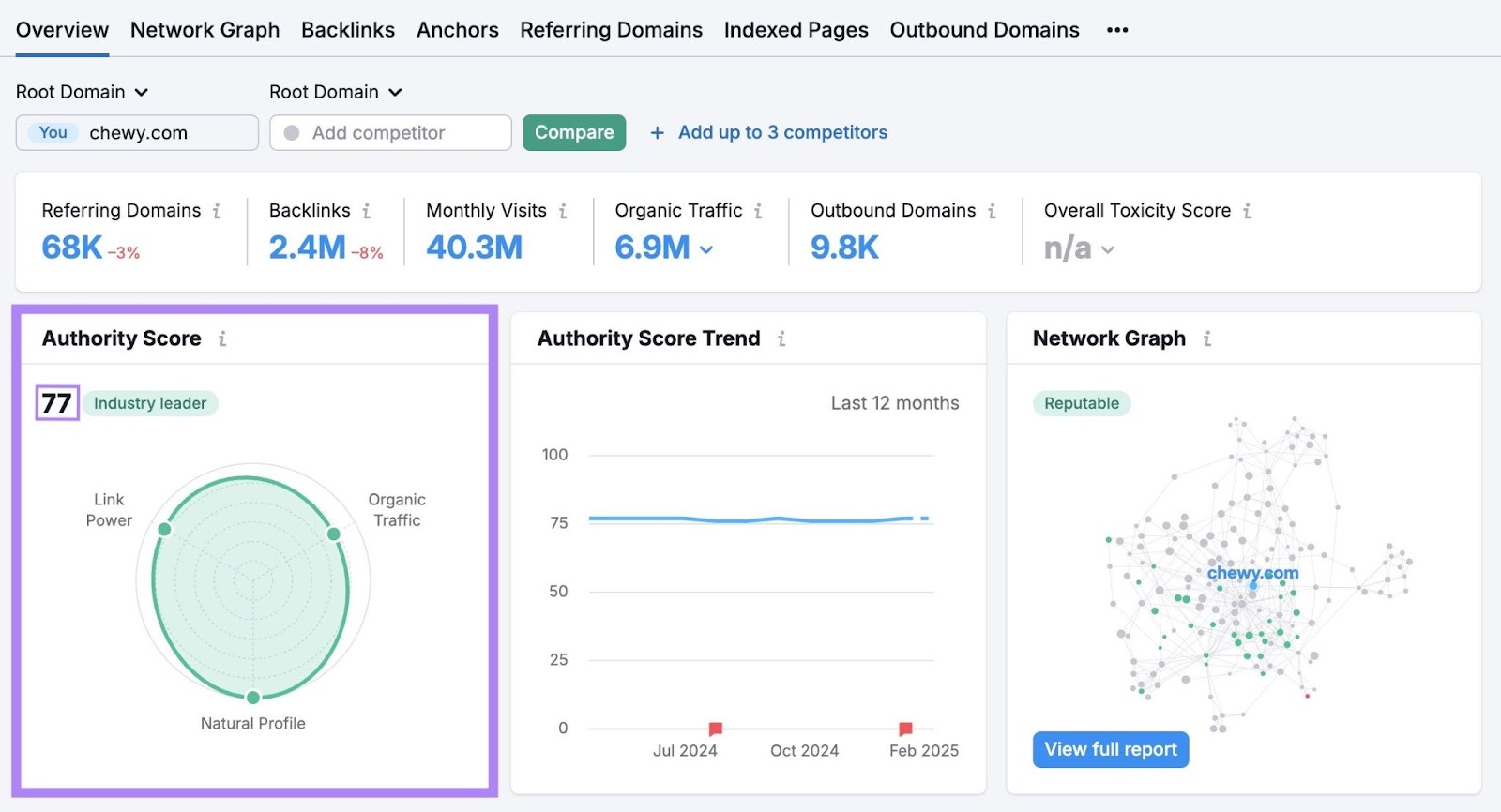Image resolution: width=1501 pixels, height=812 pixels.
Task: Click View full report button
Action: click(x=1111, y=749)
